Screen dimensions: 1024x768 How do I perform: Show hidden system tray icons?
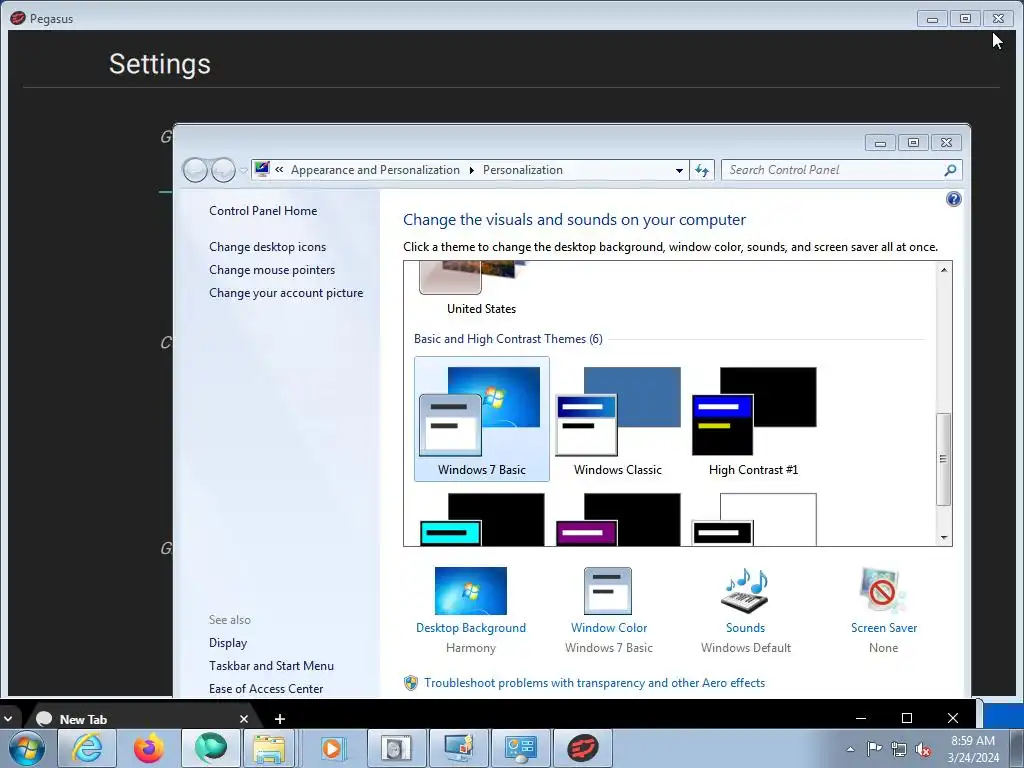(850, 749)
